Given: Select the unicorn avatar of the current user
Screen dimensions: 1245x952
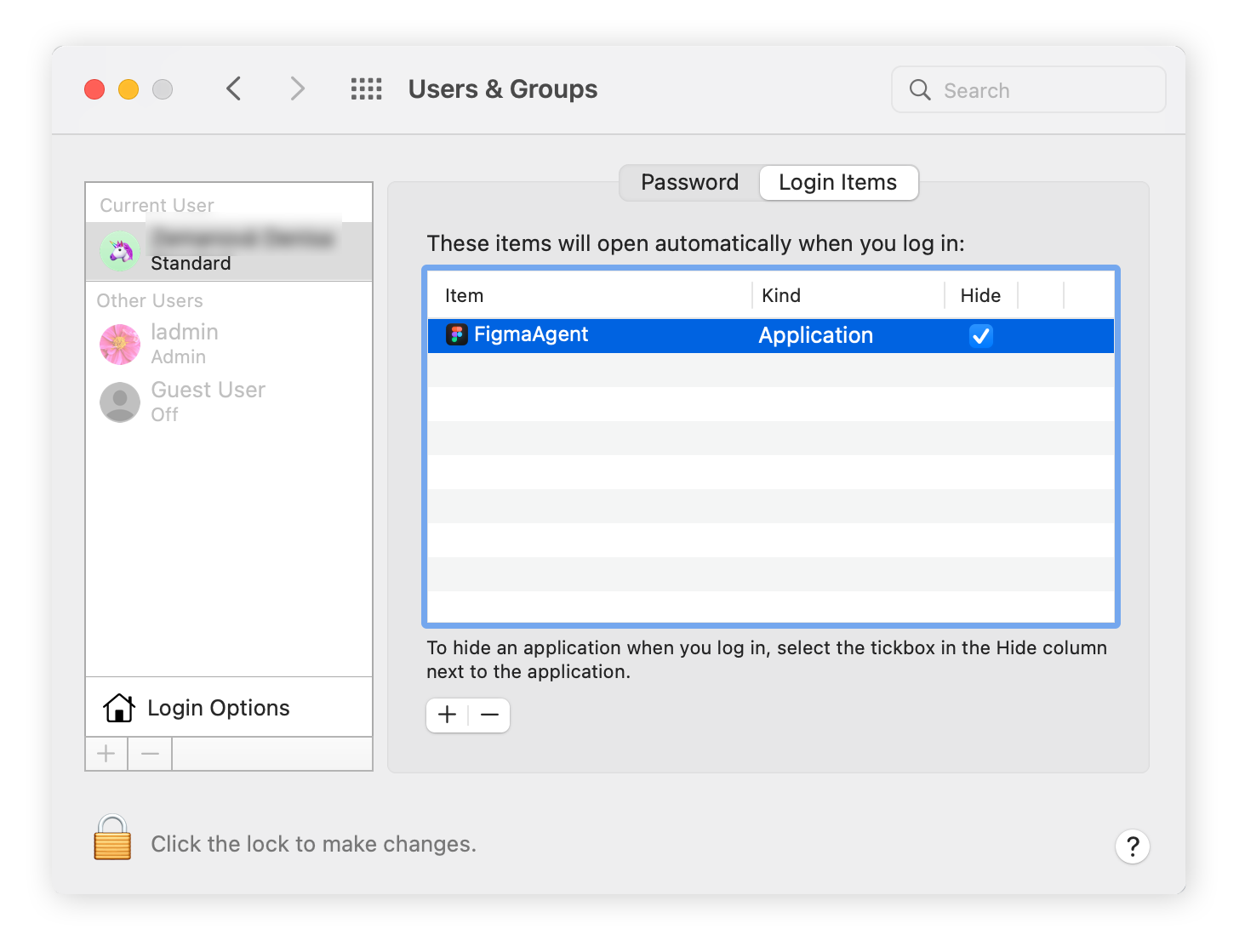Looking at the screenshot, I should click(119, 251).
